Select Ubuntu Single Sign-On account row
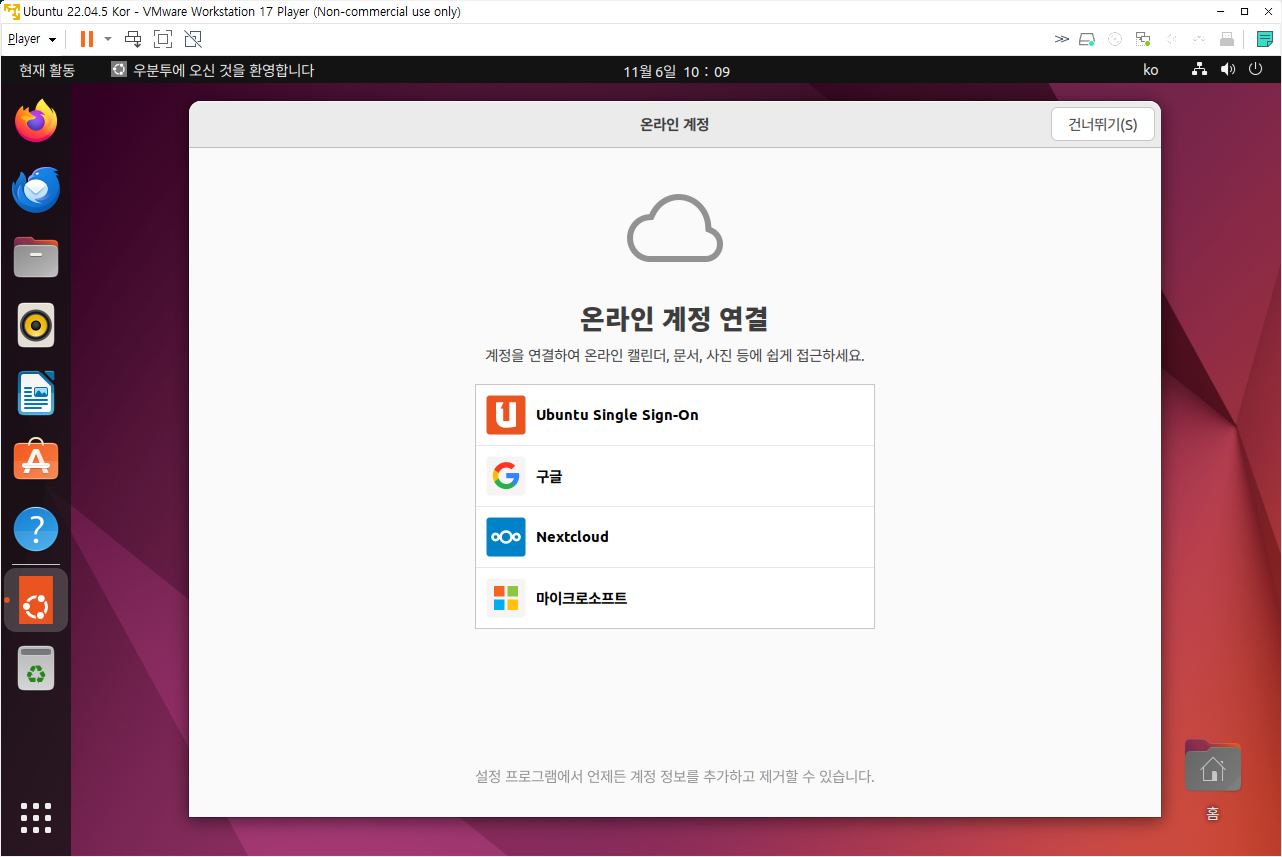 click(675, 415)
